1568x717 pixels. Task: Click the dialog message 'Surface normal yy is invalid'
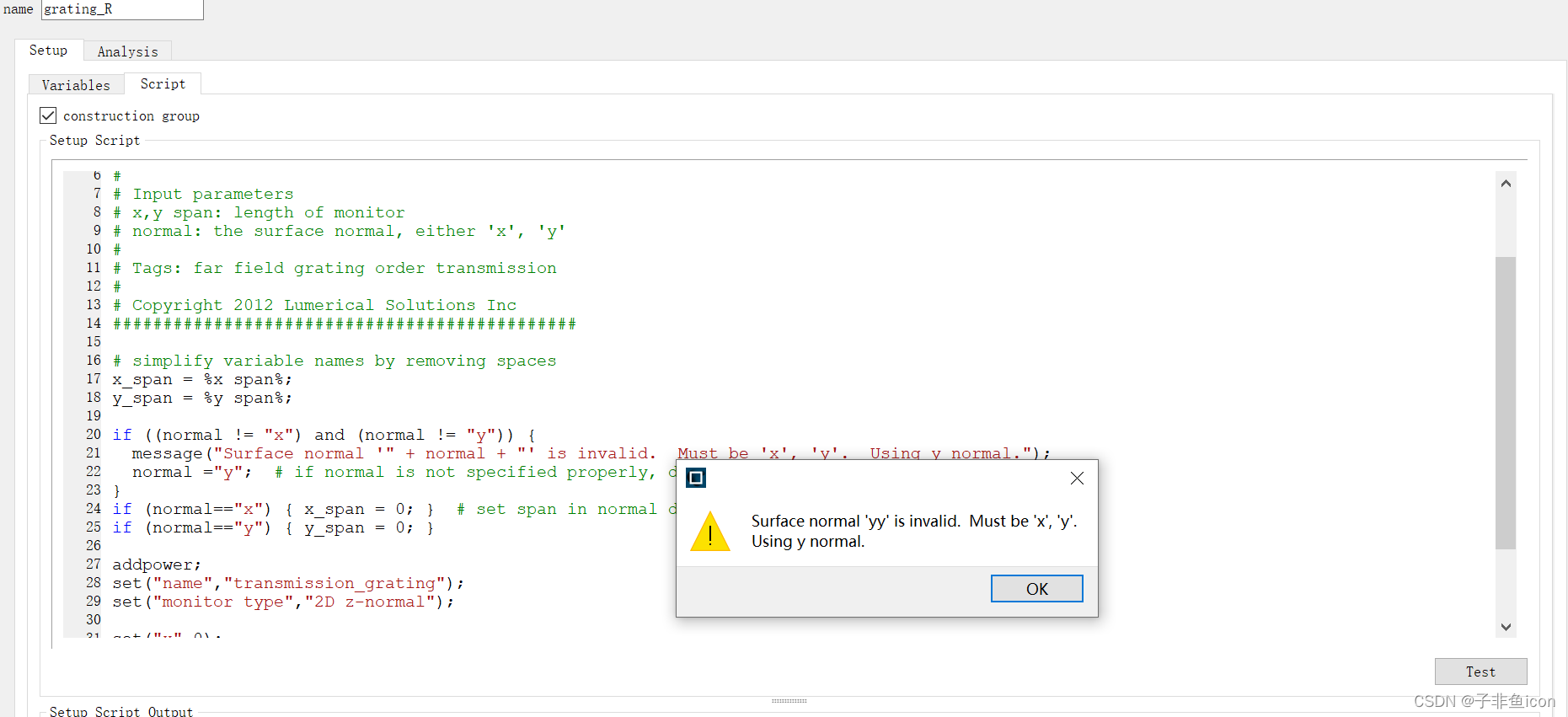coord(914,531)
